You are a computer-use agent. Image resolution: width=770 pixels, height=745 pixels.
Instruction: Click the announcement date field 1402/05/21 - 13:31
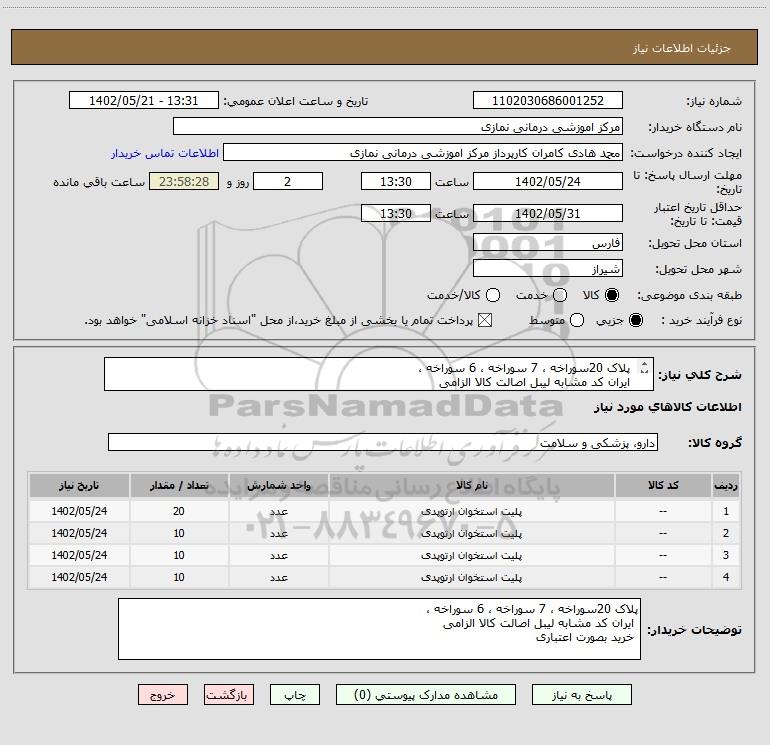(x=143, y=100)
